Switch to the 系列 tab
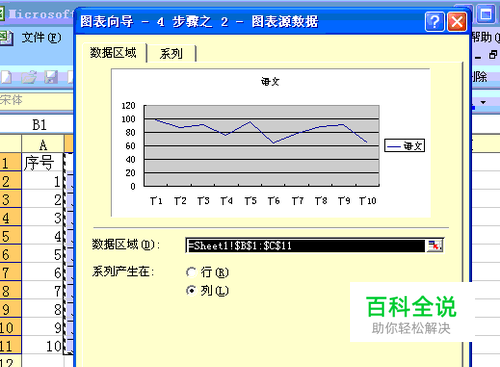Viewport: 500px width, 367px height. pyautogui.click(x=171, y=53)
